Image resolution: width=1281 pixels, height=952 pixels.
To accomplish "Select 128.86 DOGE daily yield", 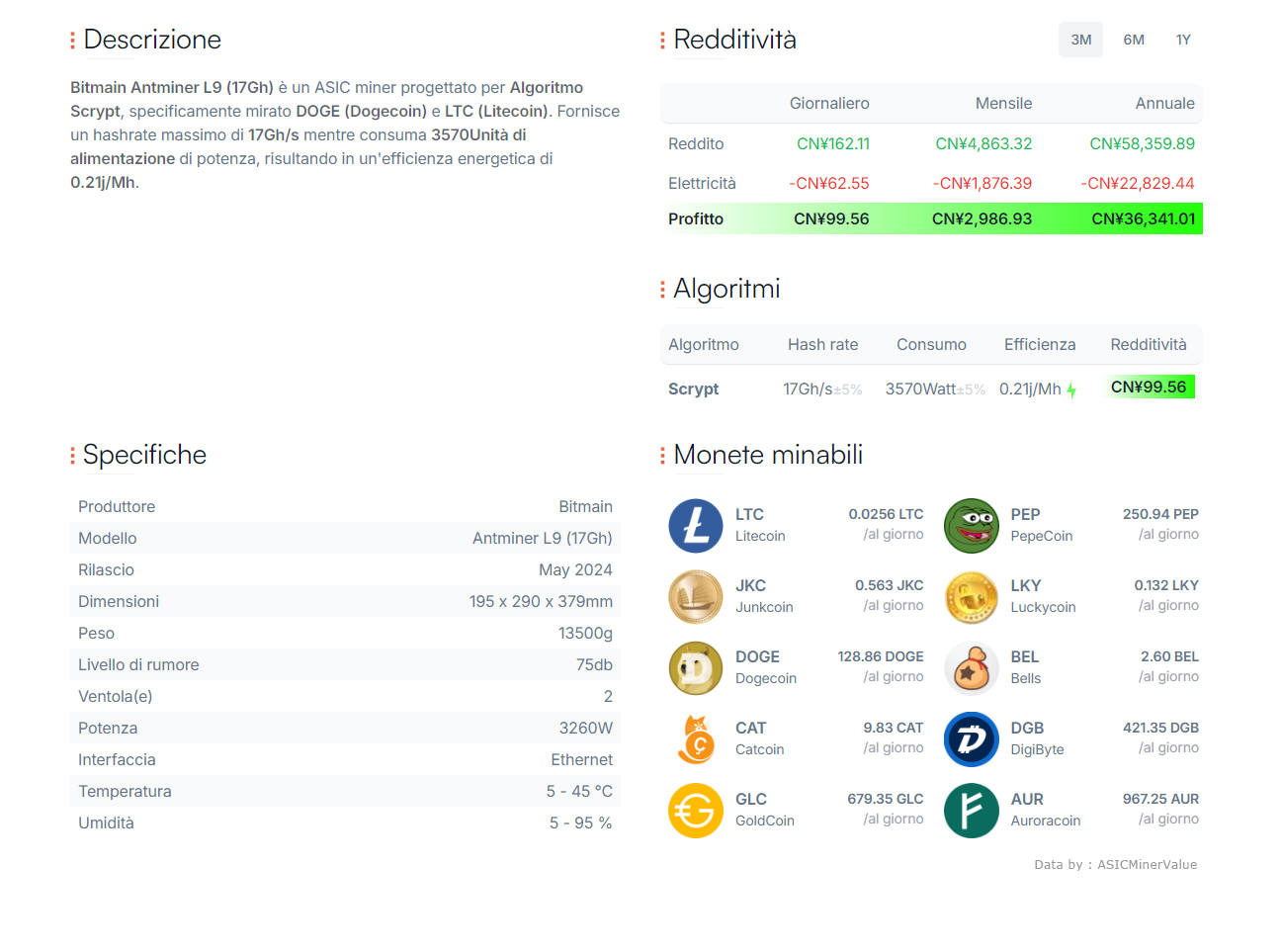I will 881,656.
